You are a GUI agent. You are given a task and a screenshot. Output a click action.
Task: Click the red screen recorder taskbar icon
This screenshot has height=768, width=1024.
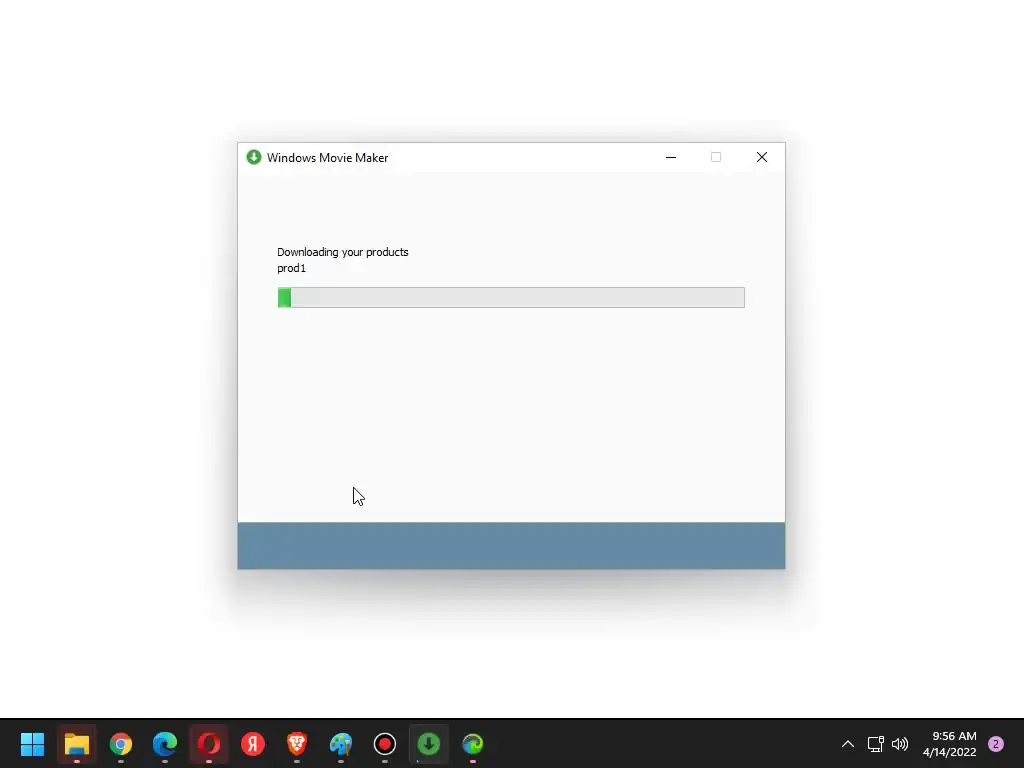click(385, 744)
